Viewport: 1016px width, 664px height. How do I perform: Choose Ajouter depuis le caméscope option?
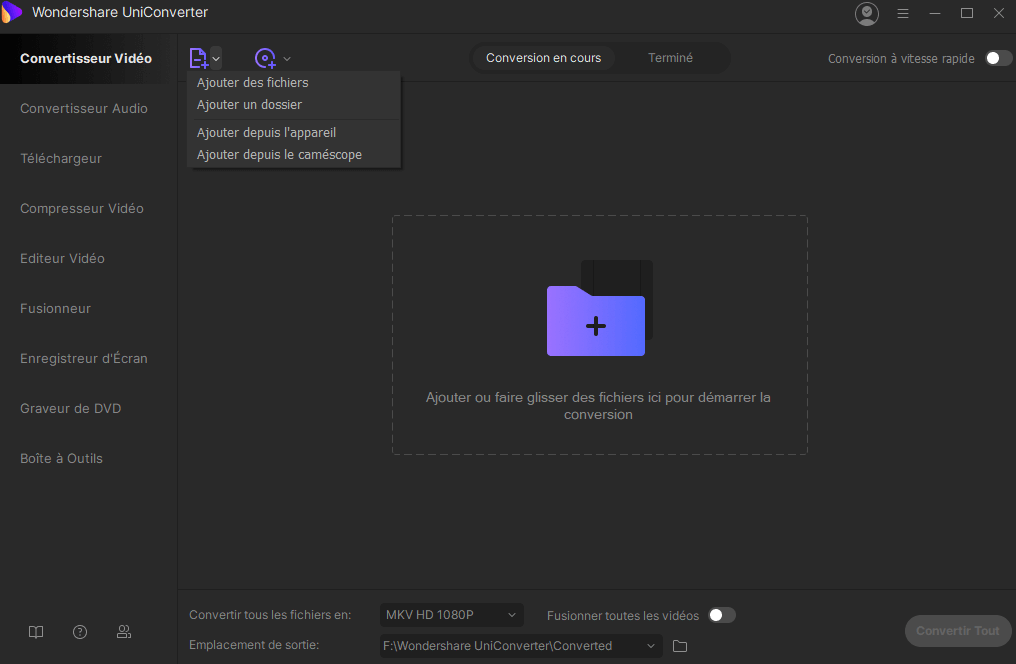(x=279, y=154)
